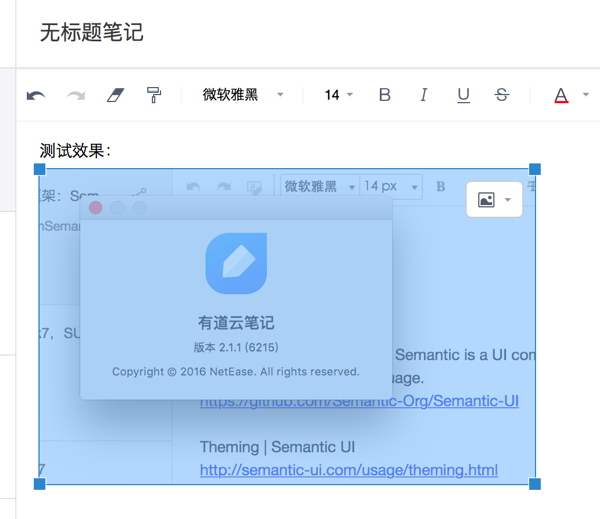This screenshot has height=519, width=600.
Task: Expand the font color picker arrow
Action: [585, 94]
